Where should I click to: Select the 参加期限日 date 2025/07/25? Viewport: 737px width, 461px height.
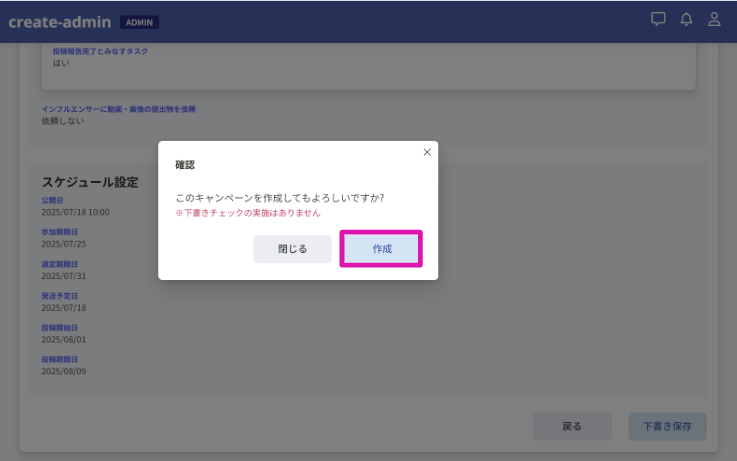(x=64, y=243)
